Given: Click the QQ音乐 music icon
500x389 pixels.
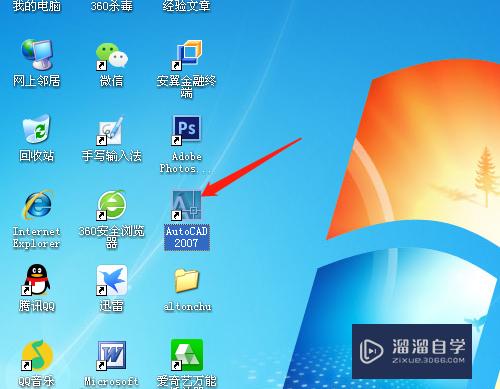Looking at the screenshot, I should coord(37,355).
